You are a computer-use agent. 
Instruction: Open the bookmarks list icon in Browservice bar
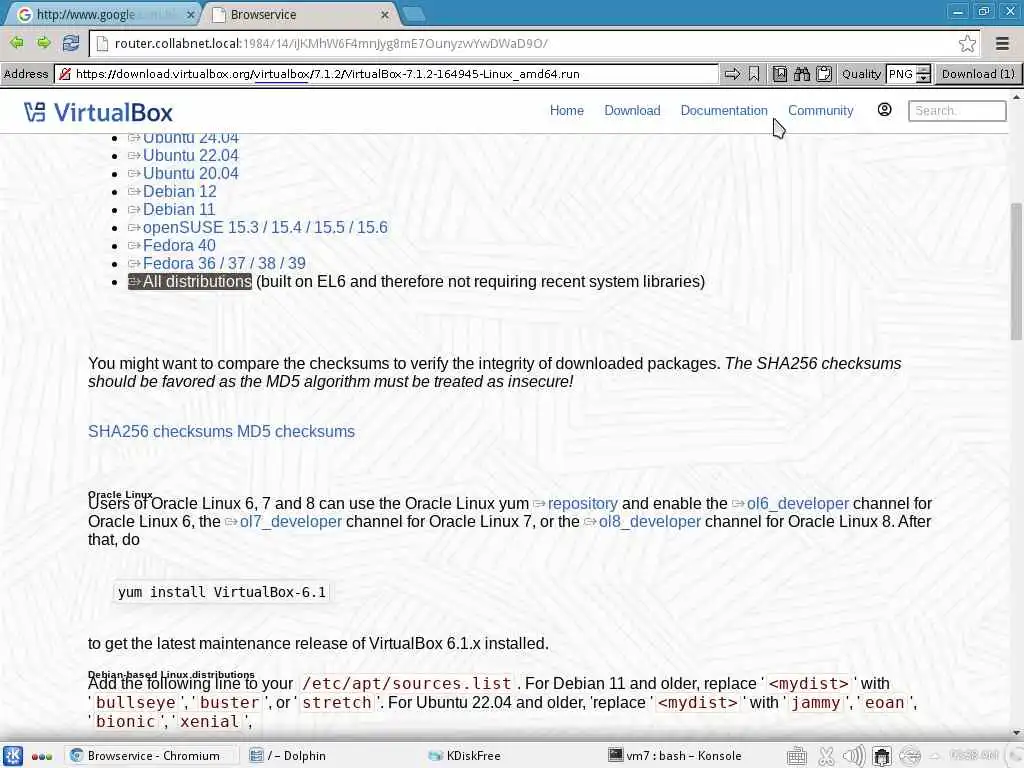pyautogui.click(x=780, y=74)
